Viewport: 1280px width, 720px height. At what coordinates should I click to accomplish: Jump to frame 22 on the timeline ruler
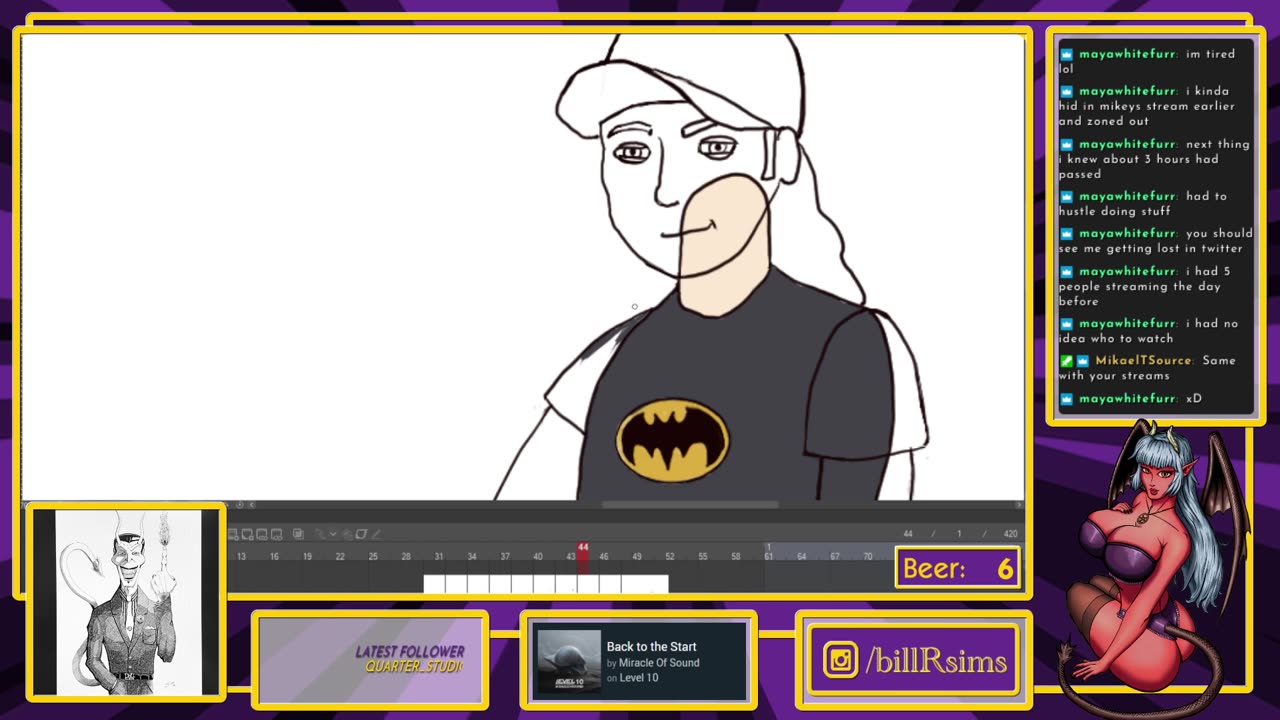click(x=340, y=556)
